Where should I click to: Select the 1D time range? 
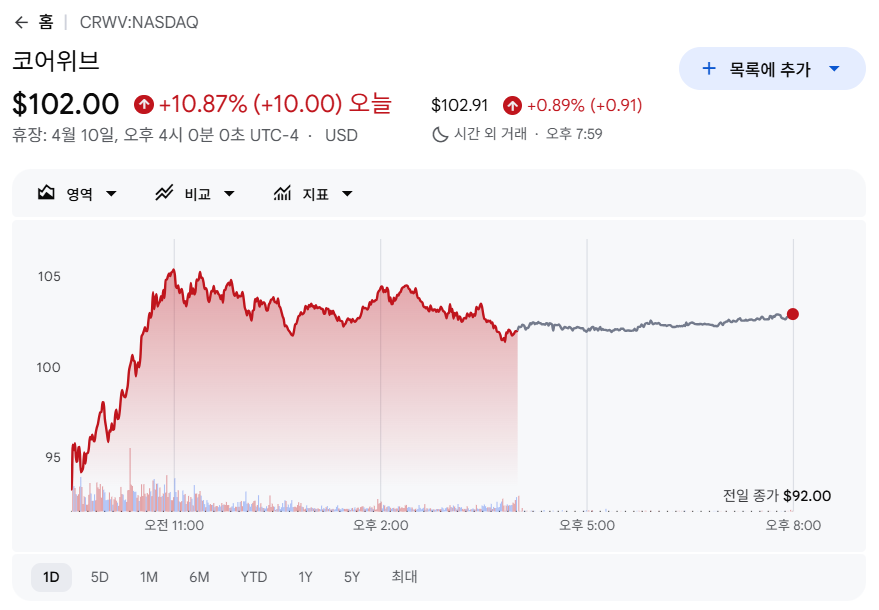[x=51, y=577]
